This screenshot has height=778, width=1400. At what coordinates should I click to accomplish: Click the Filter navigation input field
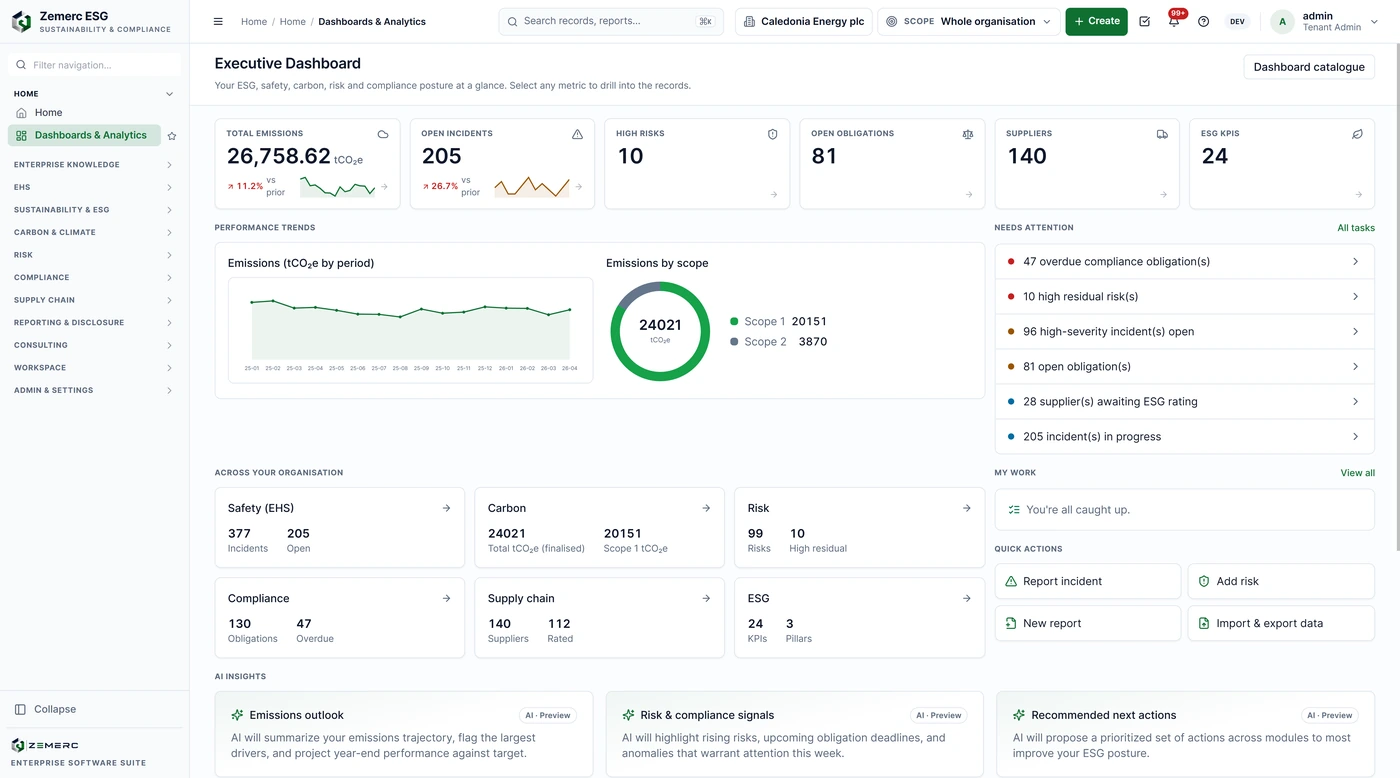94,65
